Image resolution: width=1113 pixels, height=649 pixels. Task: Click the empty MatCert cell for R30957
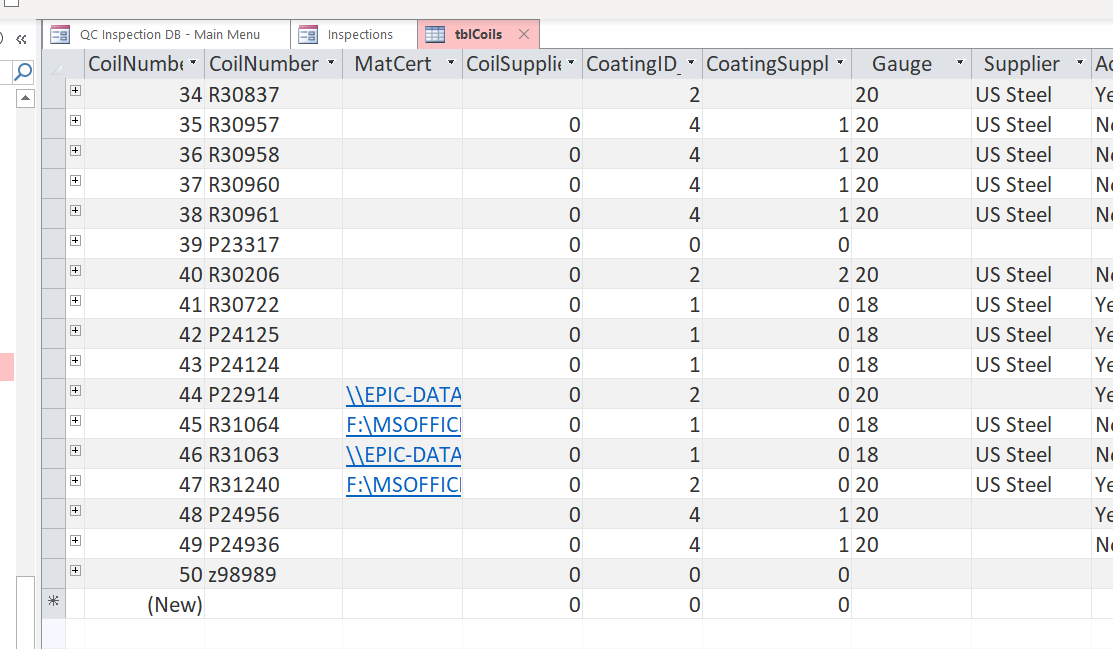click(x=402, y=124)
